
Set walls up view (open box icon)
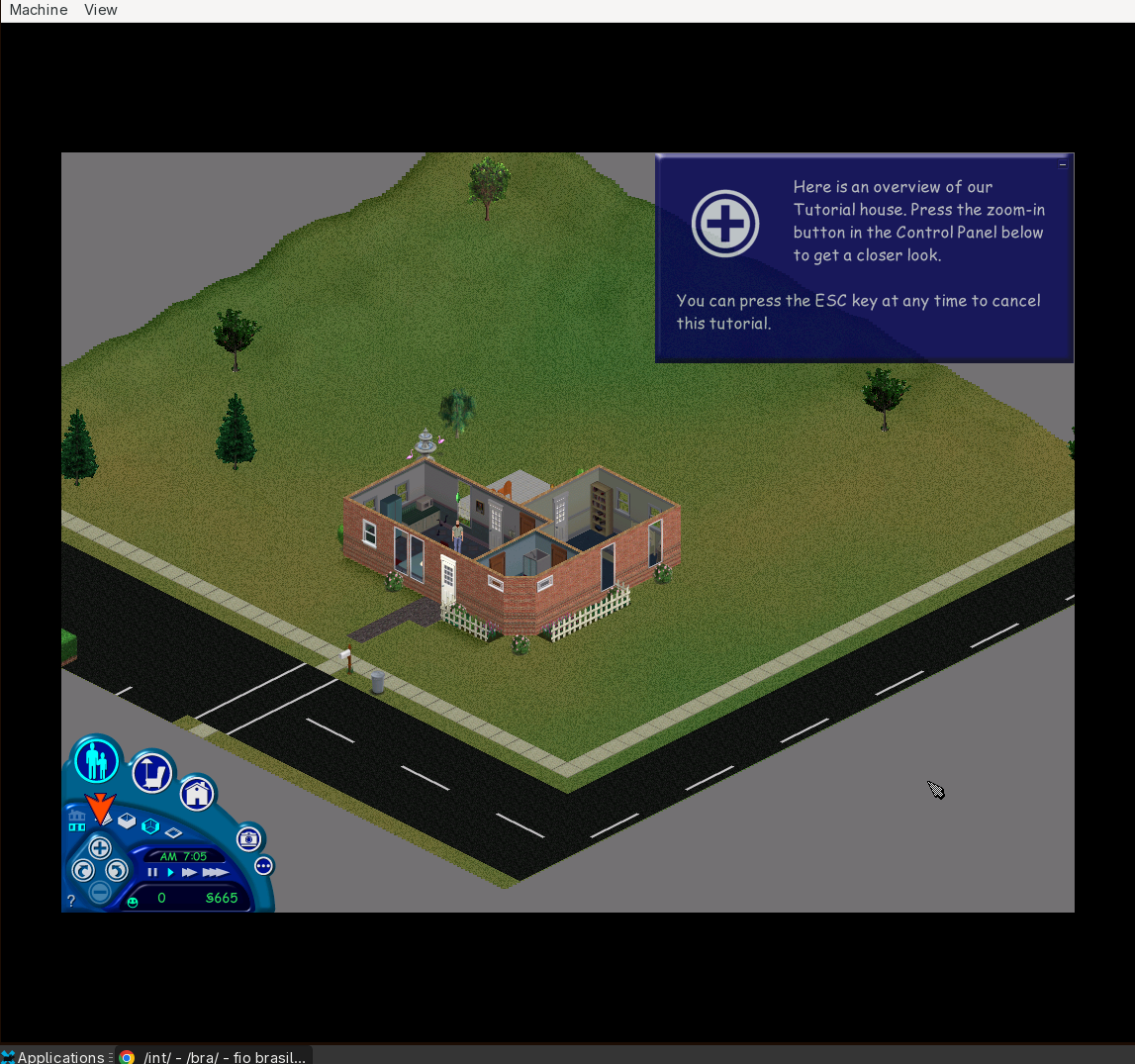pos(127,821)
